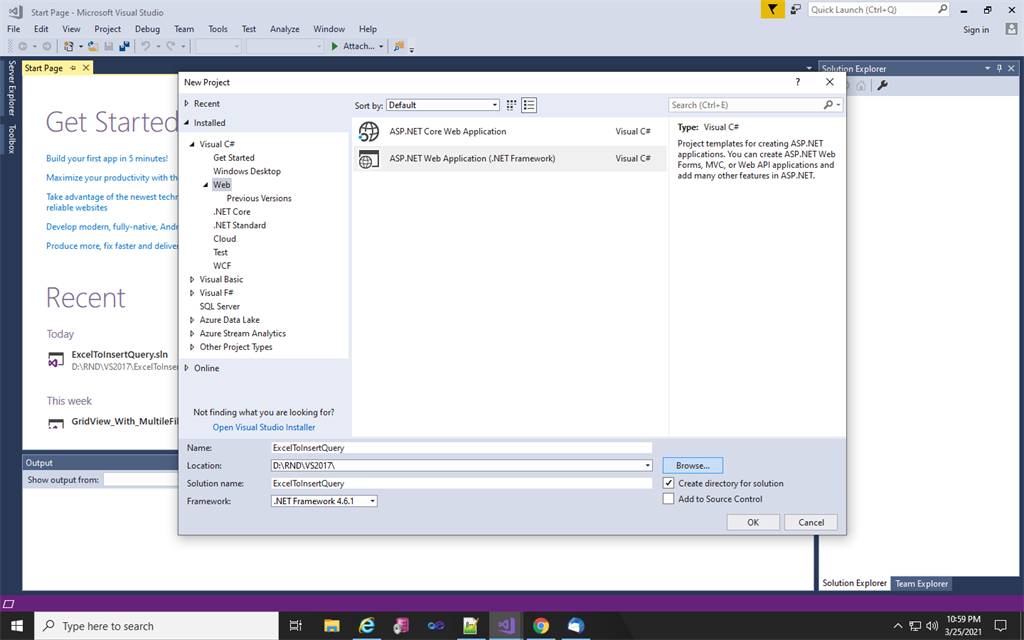The width and height of the screenshot is (1024, 640).
Task: Enable Add to Source Control checkbox
Action: 668,499
